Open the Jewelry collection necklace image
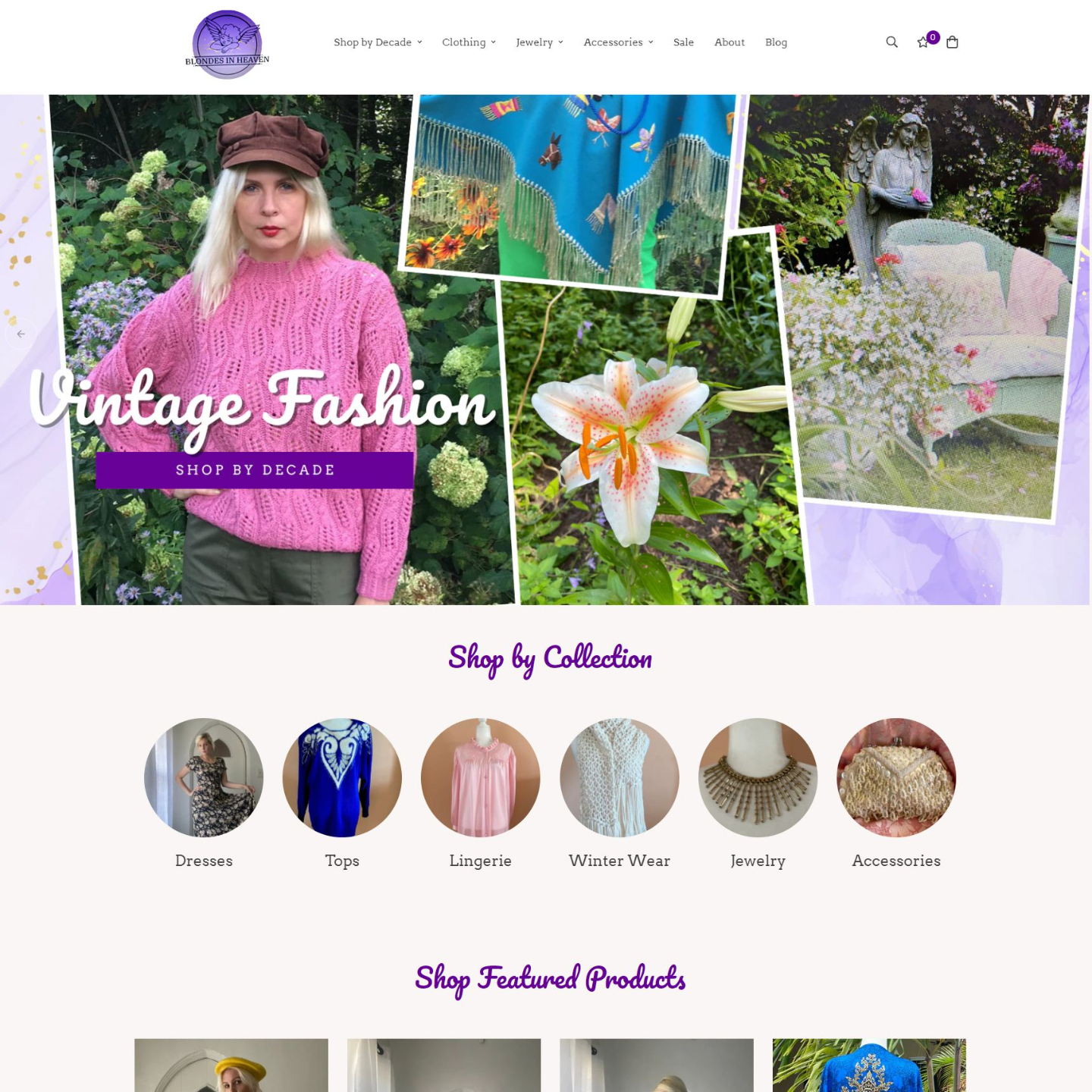1092x1092 pixels. click(758, 777)
